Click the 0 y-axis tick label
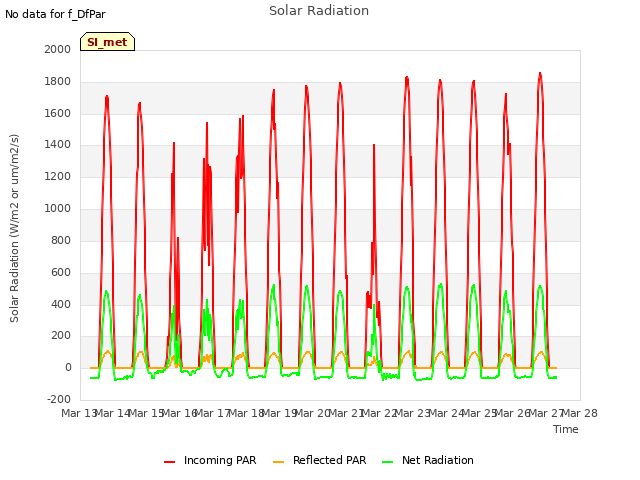The width and height of the screenshot is (640, 480). (x=68, y=368)
